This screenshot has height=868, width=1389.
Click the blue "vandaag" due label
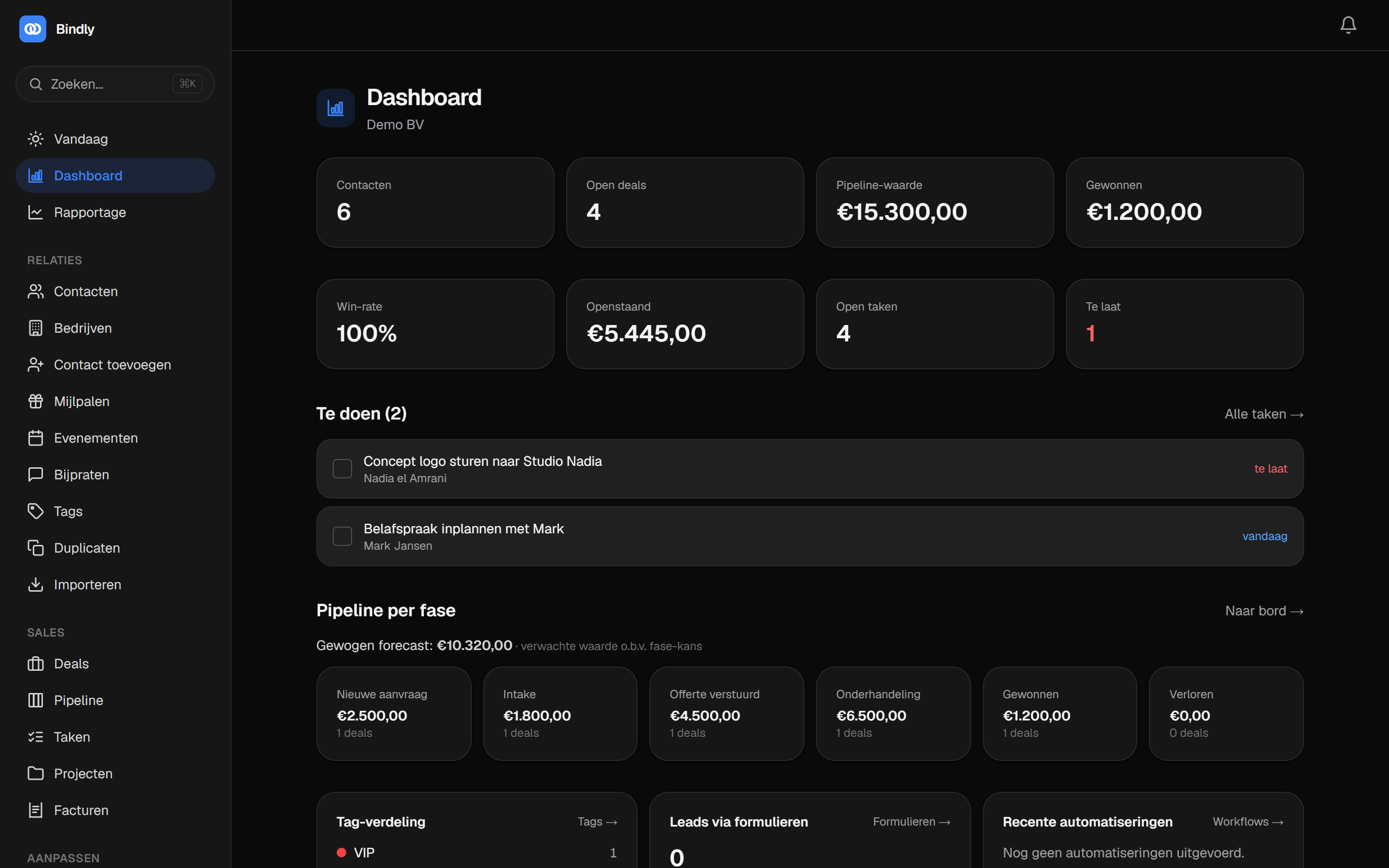(x=1265, y=536)
